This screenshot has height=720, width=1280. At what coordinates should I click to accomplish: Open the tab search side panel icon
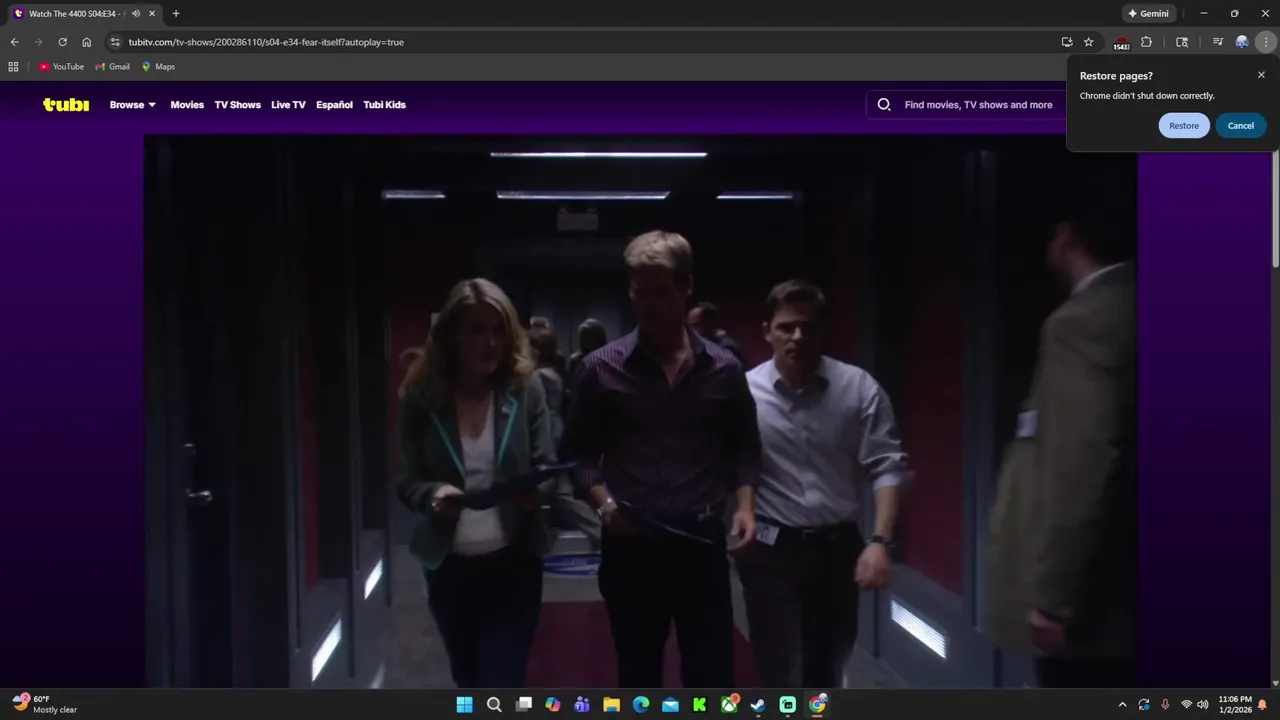pyautogui.click(x=1182, y=42)
